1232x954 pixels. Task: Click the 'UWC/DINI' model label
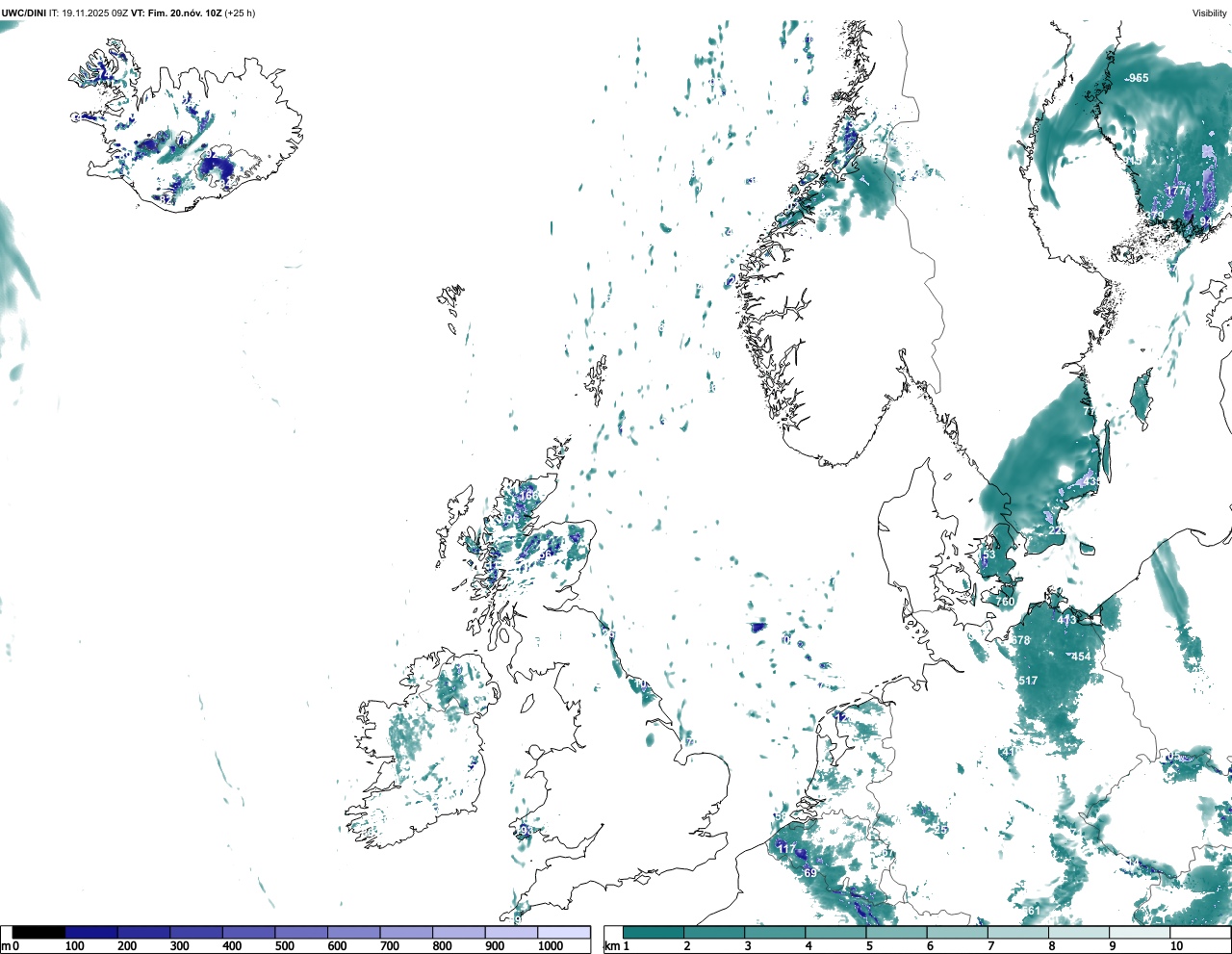pyautogui.click(x=24, y=13)
